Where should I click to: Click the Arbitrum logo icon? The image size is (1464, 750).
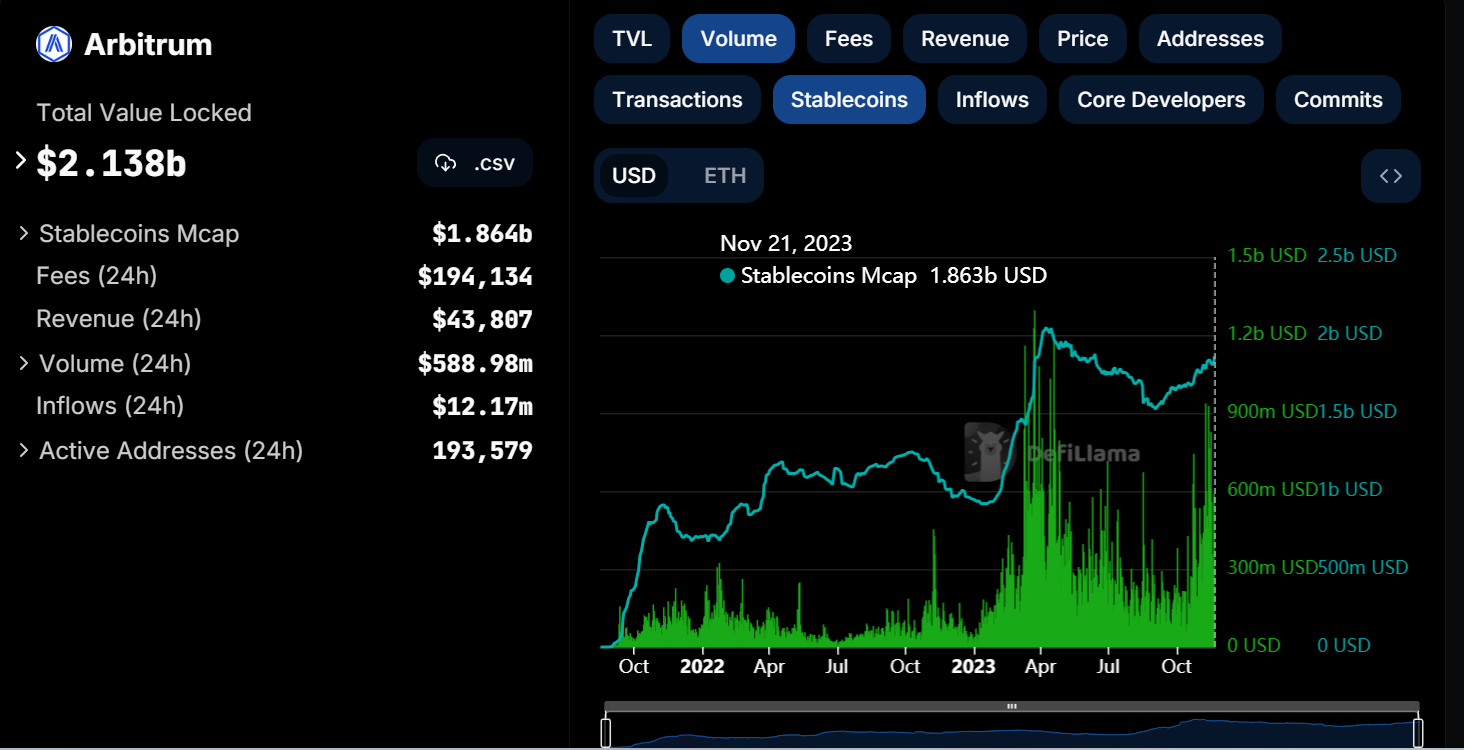[x=53, y=44]
